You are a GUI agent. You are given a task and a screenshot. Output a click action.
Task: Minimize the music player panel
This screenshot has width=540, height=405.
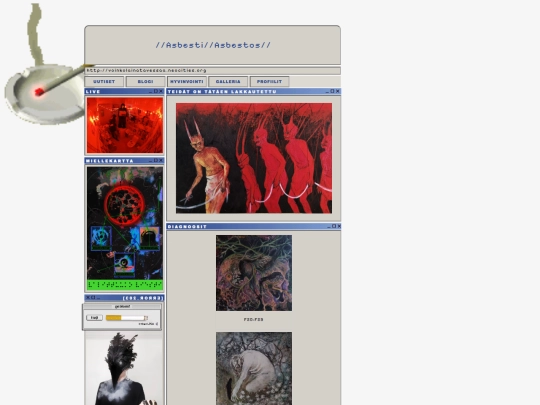tap(98, 298)
